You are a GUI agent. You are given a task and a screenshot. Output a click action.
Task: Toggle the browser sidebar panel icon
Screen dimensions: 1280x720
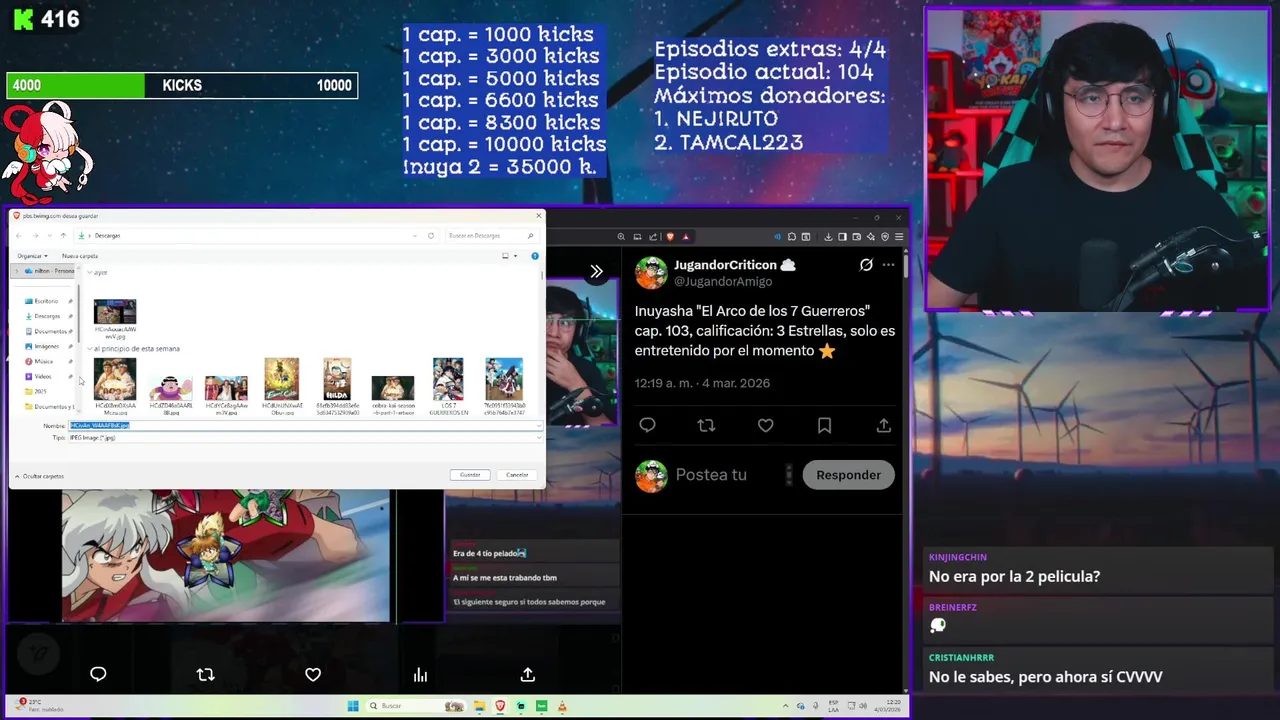(x=842, y=237)
